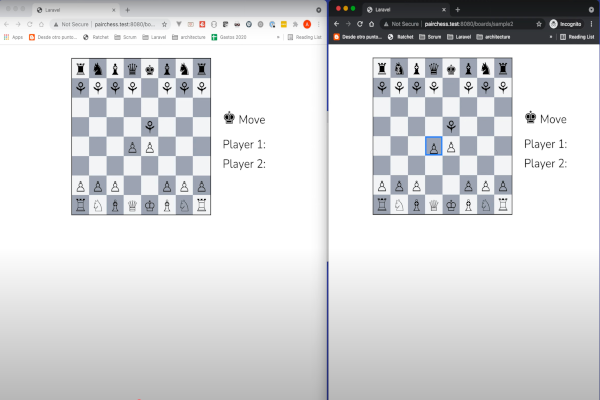Expand the Laravel bookmark folder in left window
This screenshot has width=600, height=400.
pyautogui.click(x=154, y=37)
